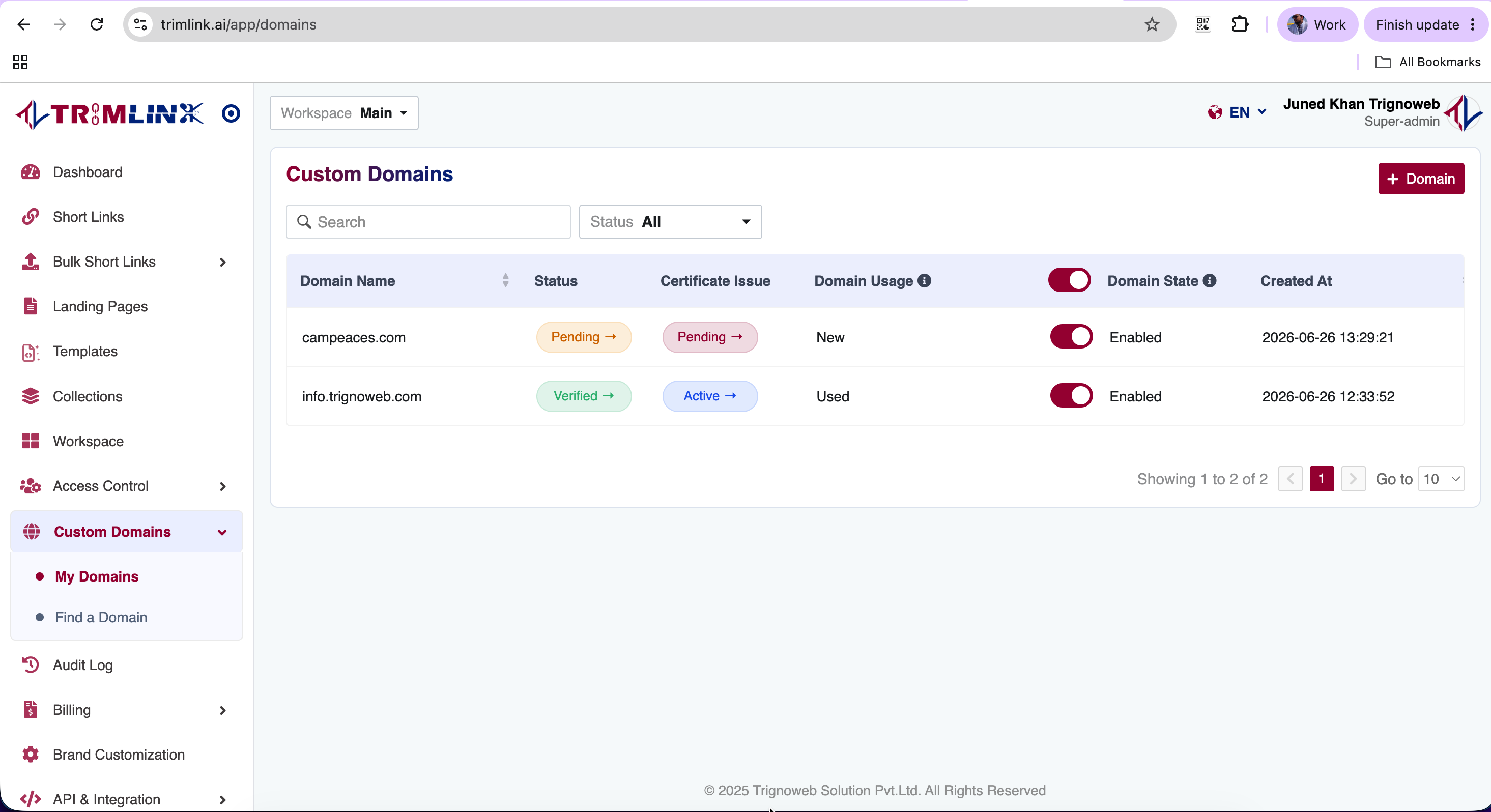
Task: Click the Created At column header
Action: (x=1296, y=281)
